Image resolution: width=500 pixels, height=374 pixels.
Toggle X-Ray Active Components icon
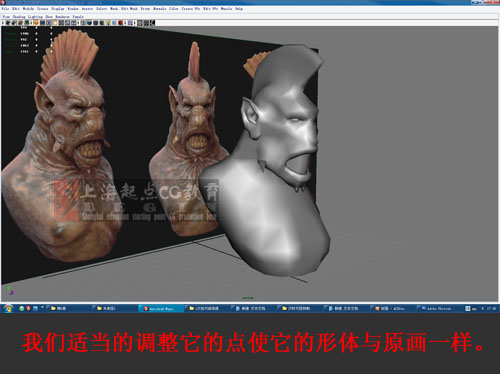click(146, 23)
